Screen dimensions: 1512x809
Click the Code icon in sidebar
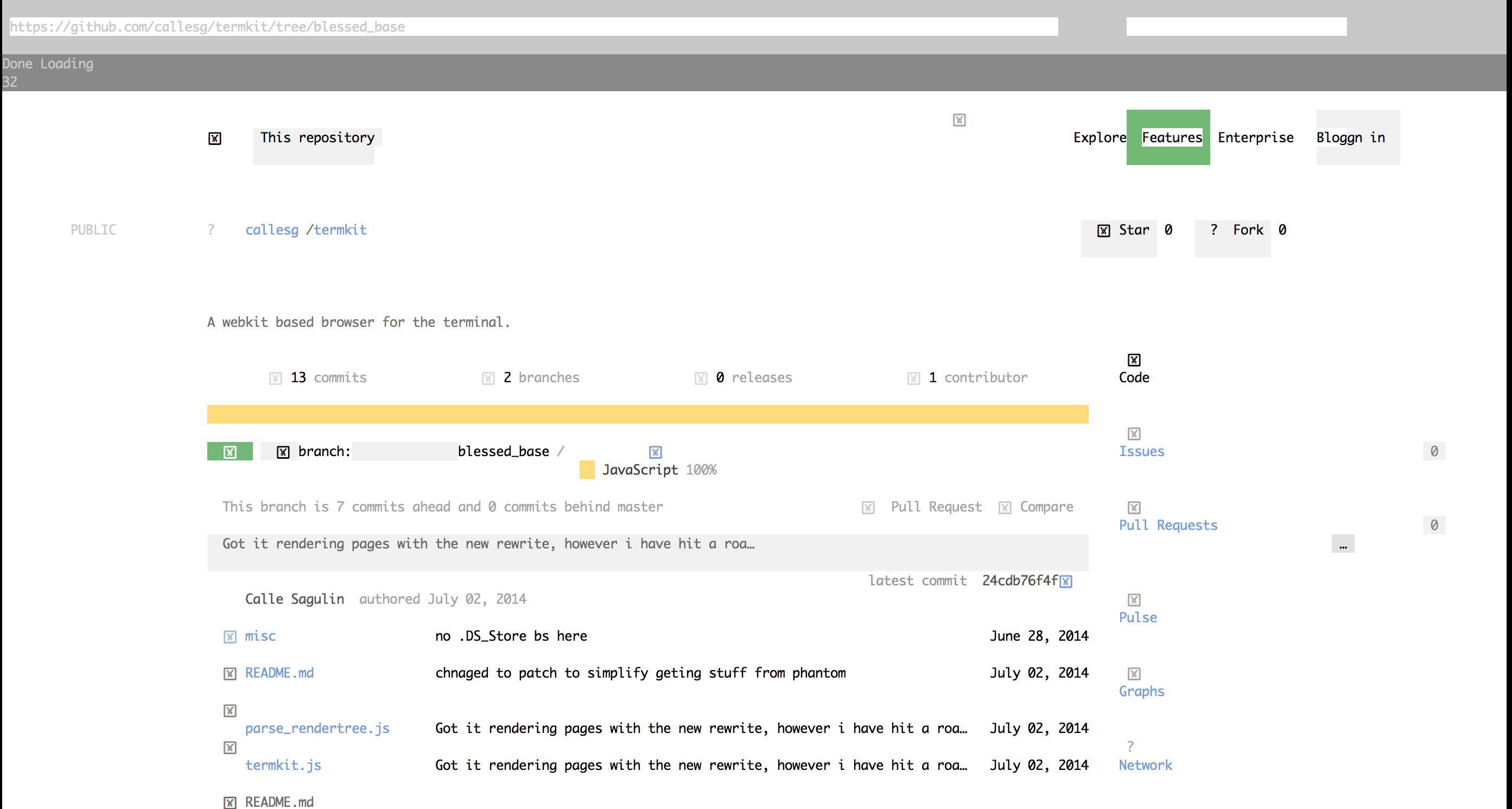coord(1134,359)
